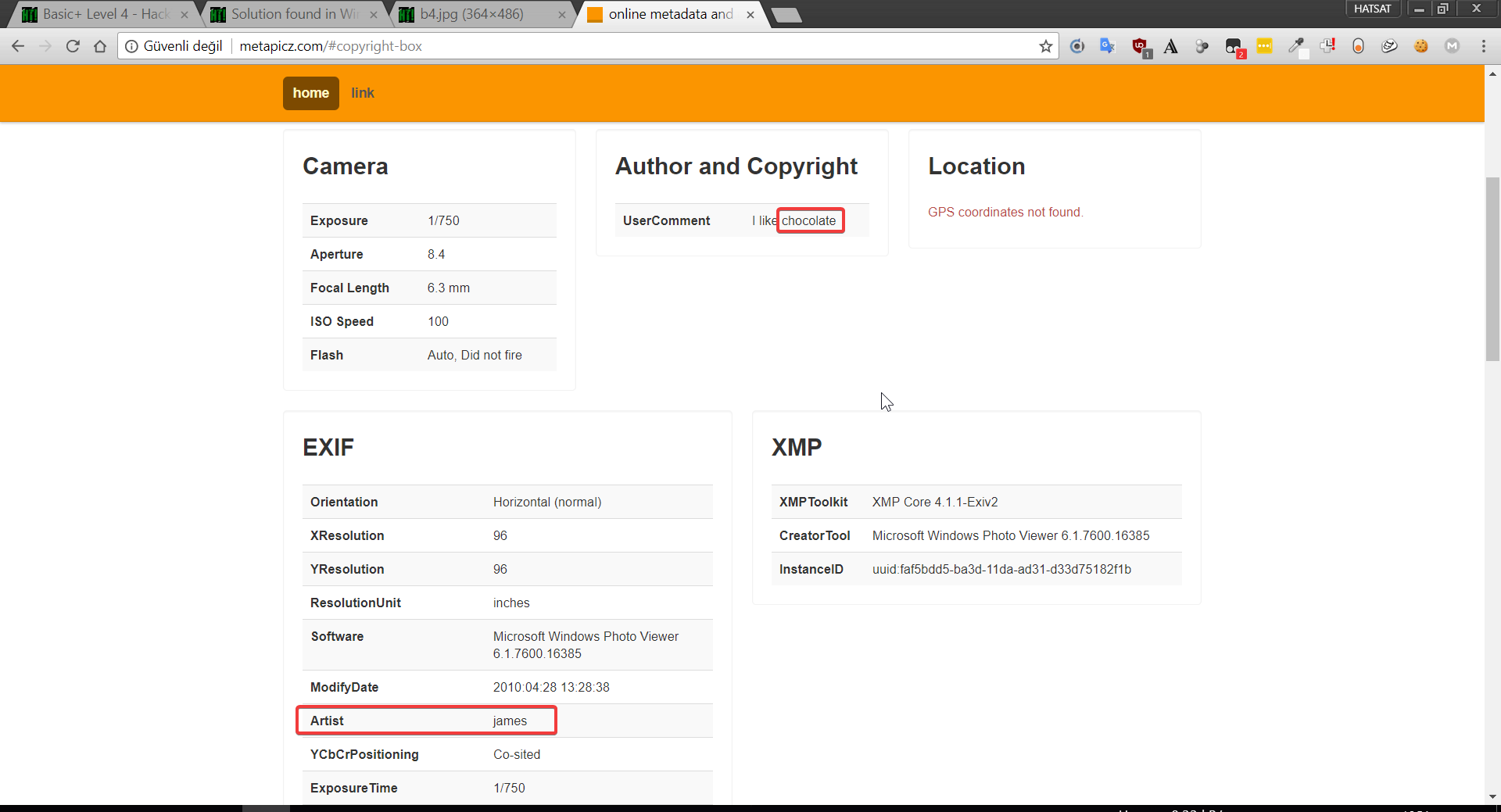Open the Chrome three-dot menu
The width and height of the screenshot is (1501, 812).
[1483, 46]
